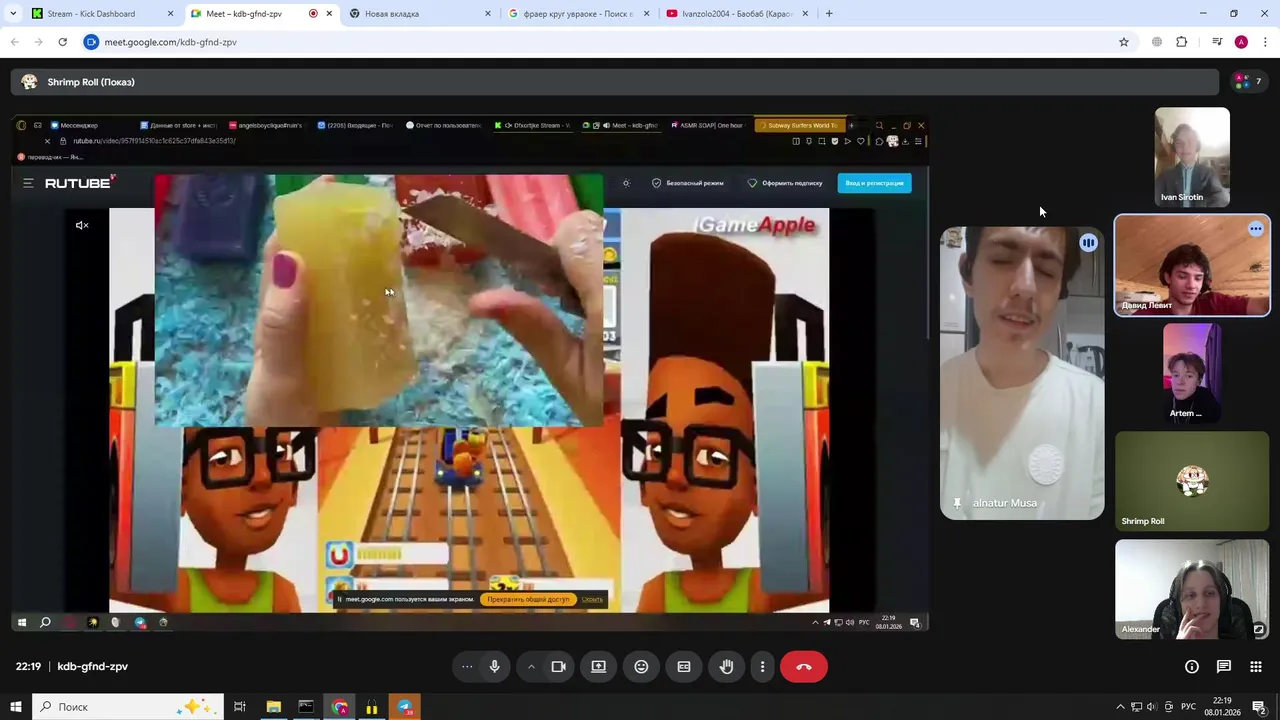1280x720 pixels.
Task: Expand video settings chevron beside camera
Action: 531,667
